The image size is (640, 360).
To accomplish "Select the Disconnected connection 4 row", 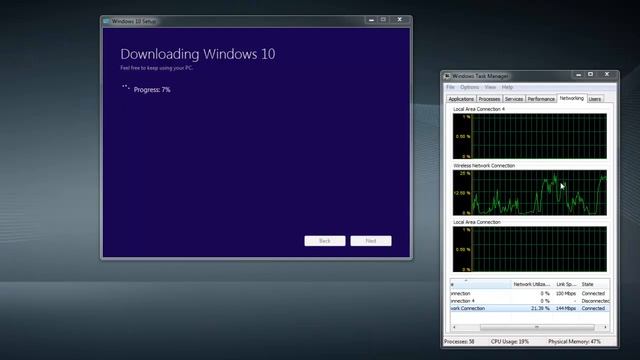I will (x=530, y=301).
